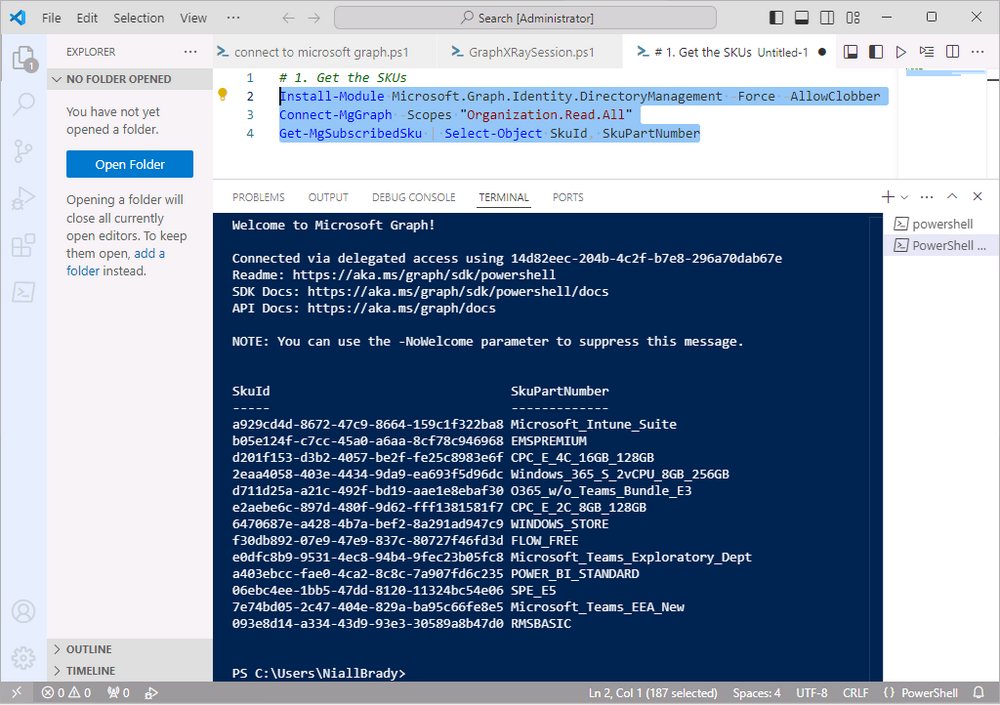
Task: Open new terminal profile dropdown arrow
Action: point(904,197)
